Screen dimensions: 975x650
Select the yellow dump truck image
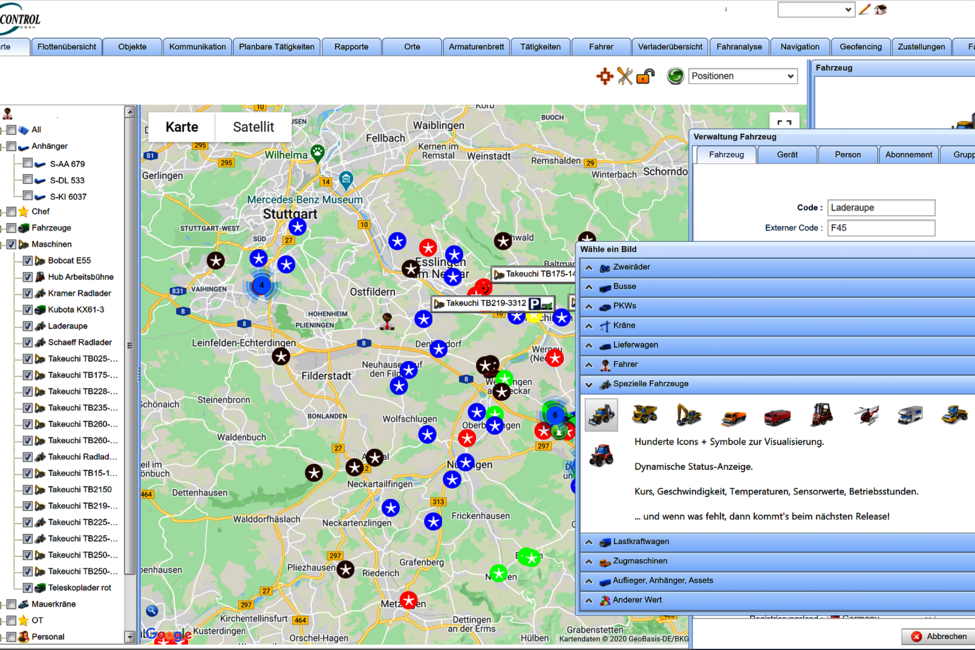[645, 414]
